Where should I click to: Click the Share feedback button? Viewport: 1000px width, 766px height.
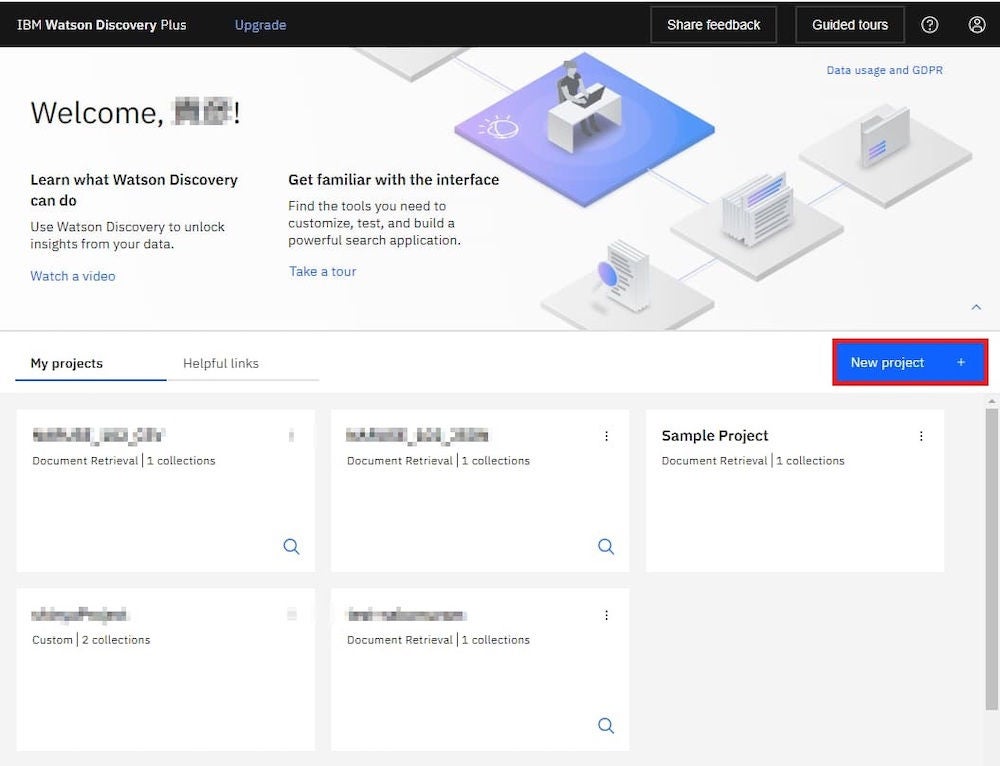(713, 24)
